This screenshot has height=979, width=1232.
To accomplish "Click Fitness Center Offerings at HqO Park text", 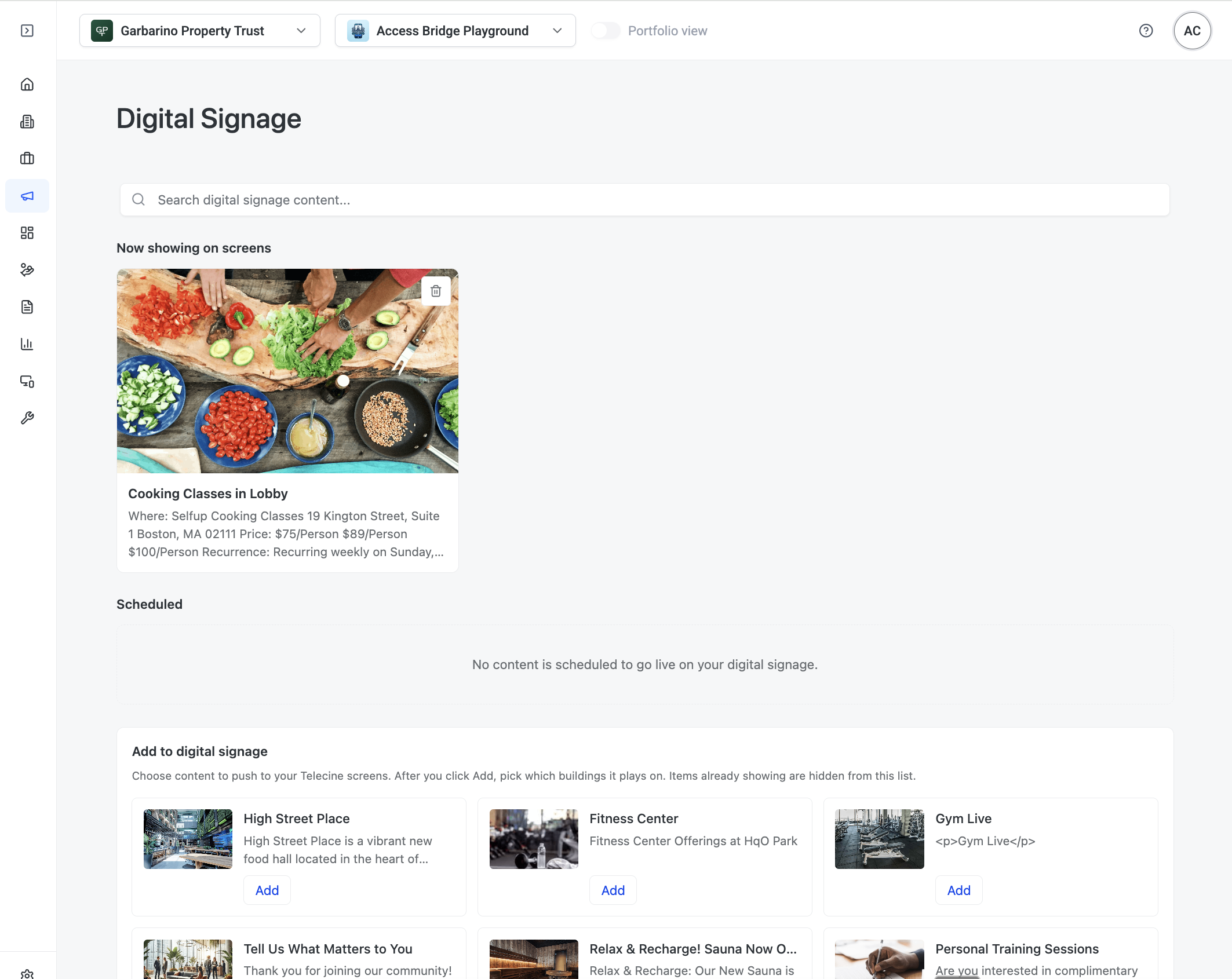I will pos(694,841).
